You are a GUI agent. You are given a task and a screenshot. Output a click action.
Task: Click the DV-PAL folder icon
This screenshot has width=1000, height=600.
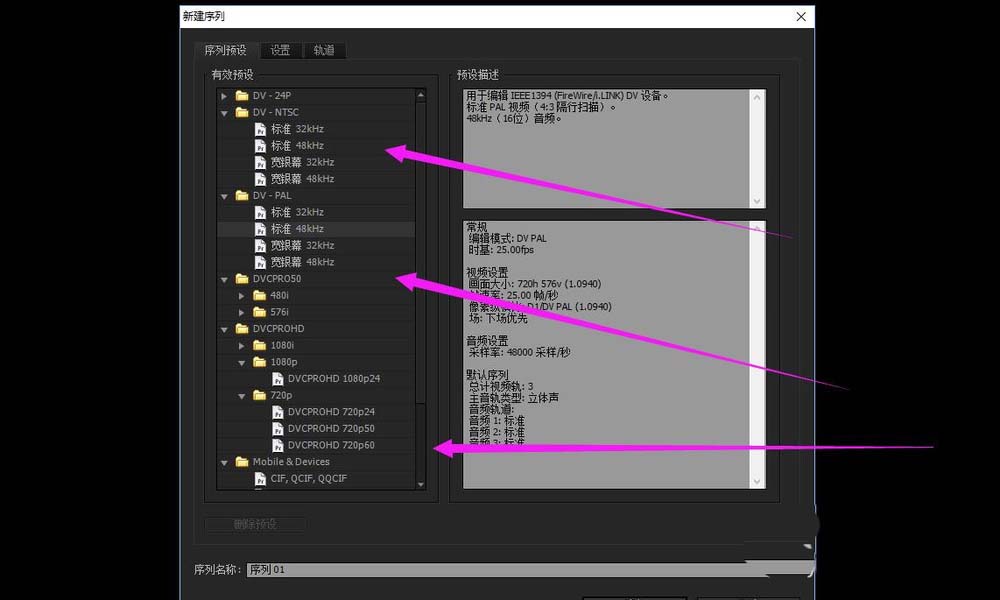tap(240, 195)
